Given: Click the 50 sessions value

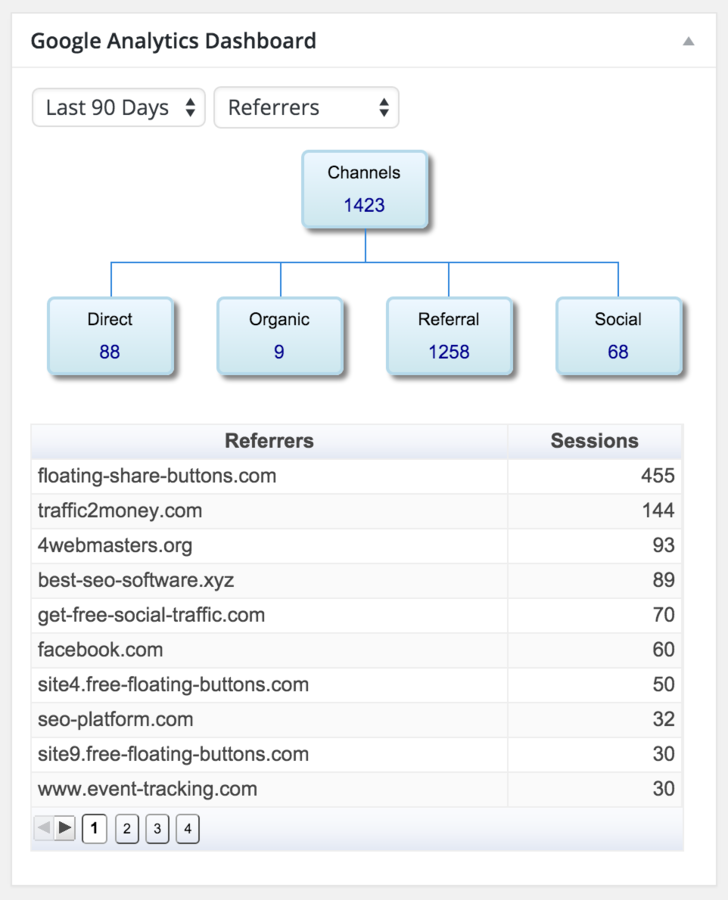Looking at the screenshot, I should (x=664, y=685).
